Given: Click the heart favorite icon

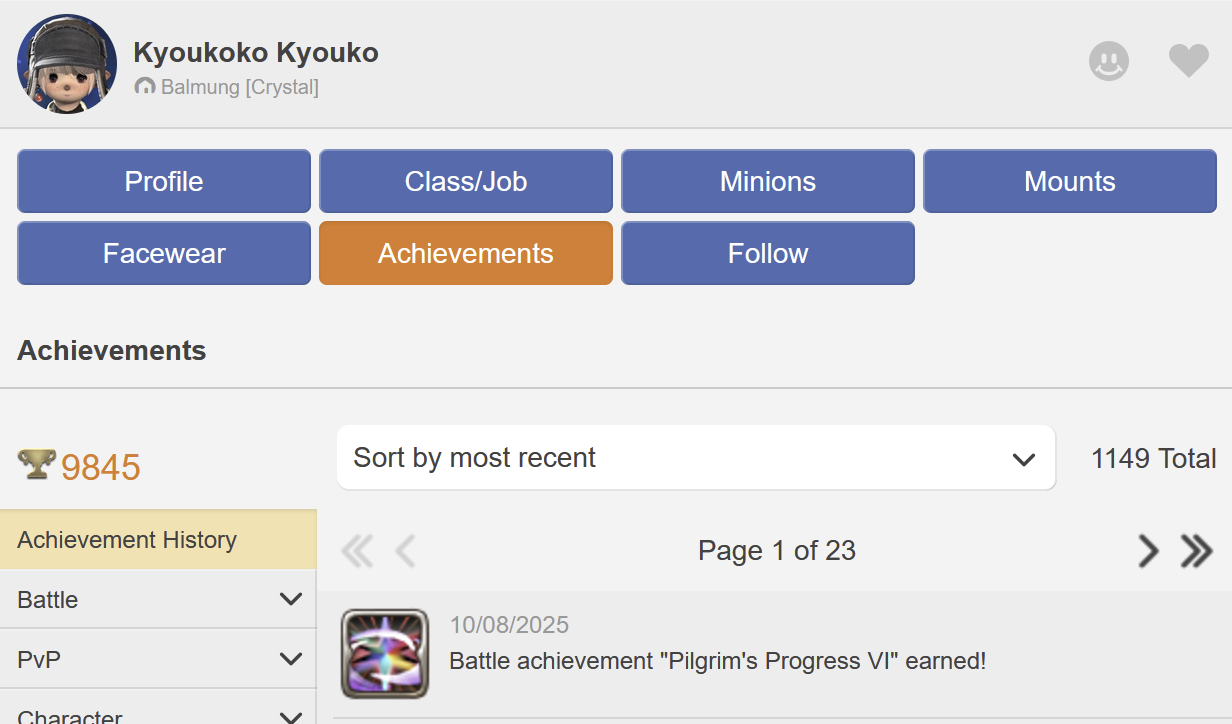Looking at the screenshot, I should coord(1189,61).
